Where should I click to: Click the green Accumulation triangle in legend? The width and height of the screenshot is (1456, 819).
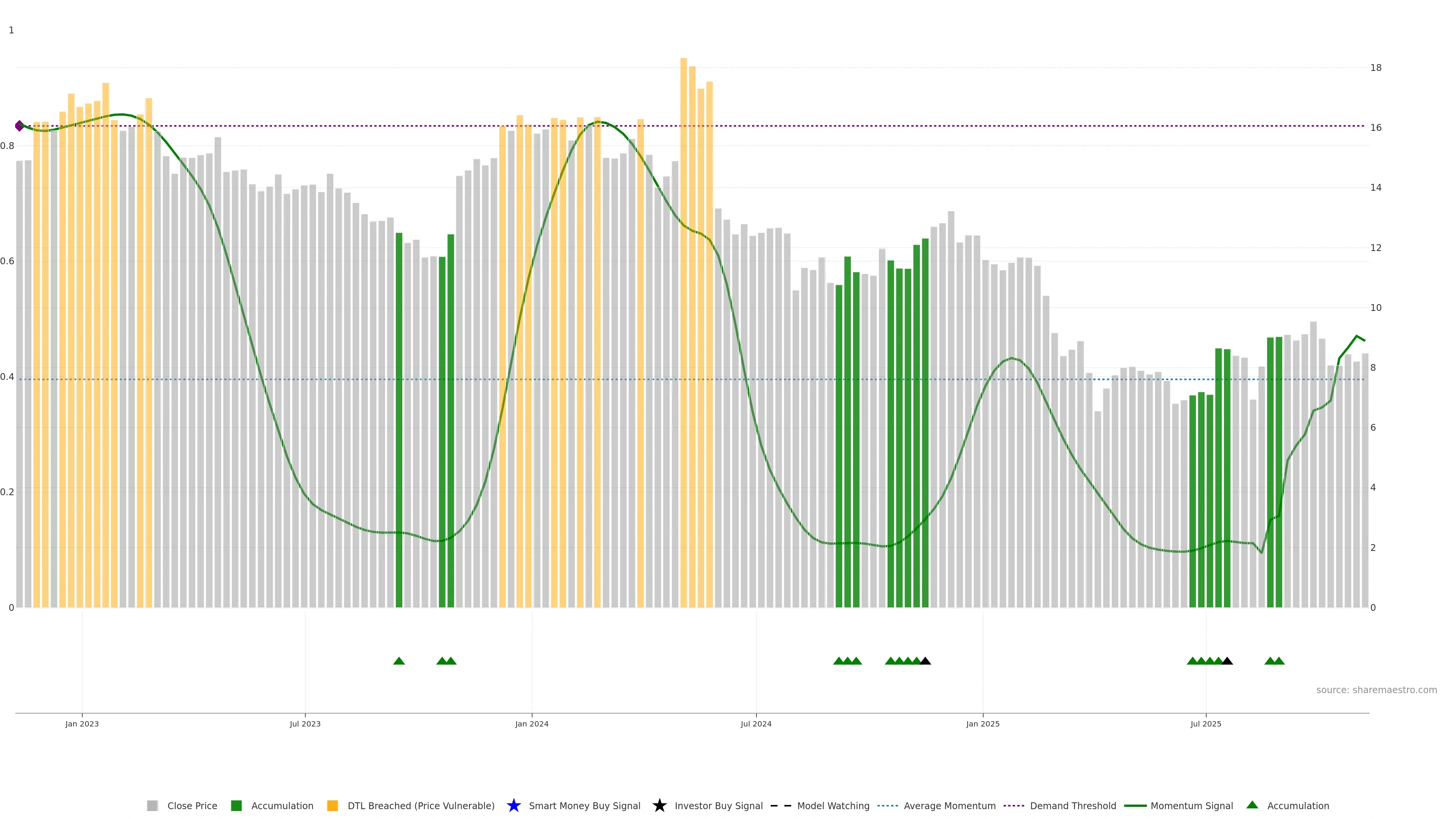tap(1252, 805)
